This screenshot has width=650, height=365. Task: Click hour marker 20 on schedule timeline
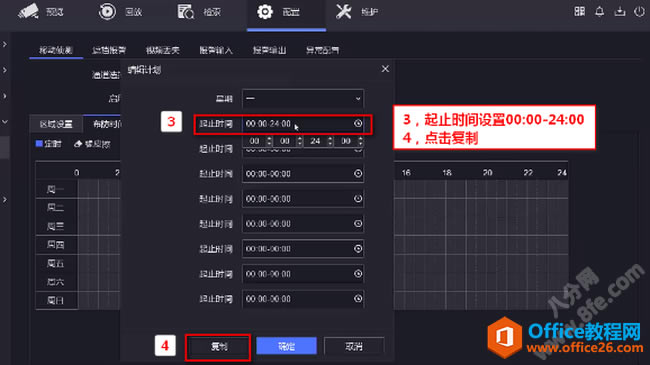click(x=488, y=173)
